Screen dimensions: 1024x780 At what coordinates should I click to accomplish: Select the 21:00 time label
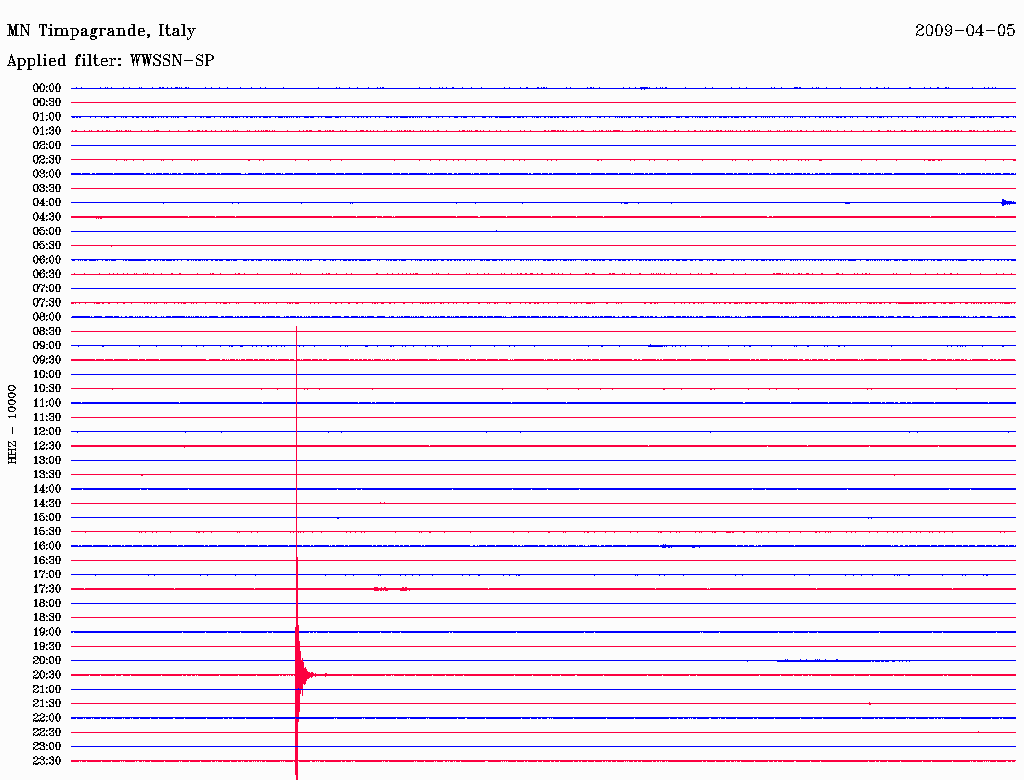click(x=47, y=689)
